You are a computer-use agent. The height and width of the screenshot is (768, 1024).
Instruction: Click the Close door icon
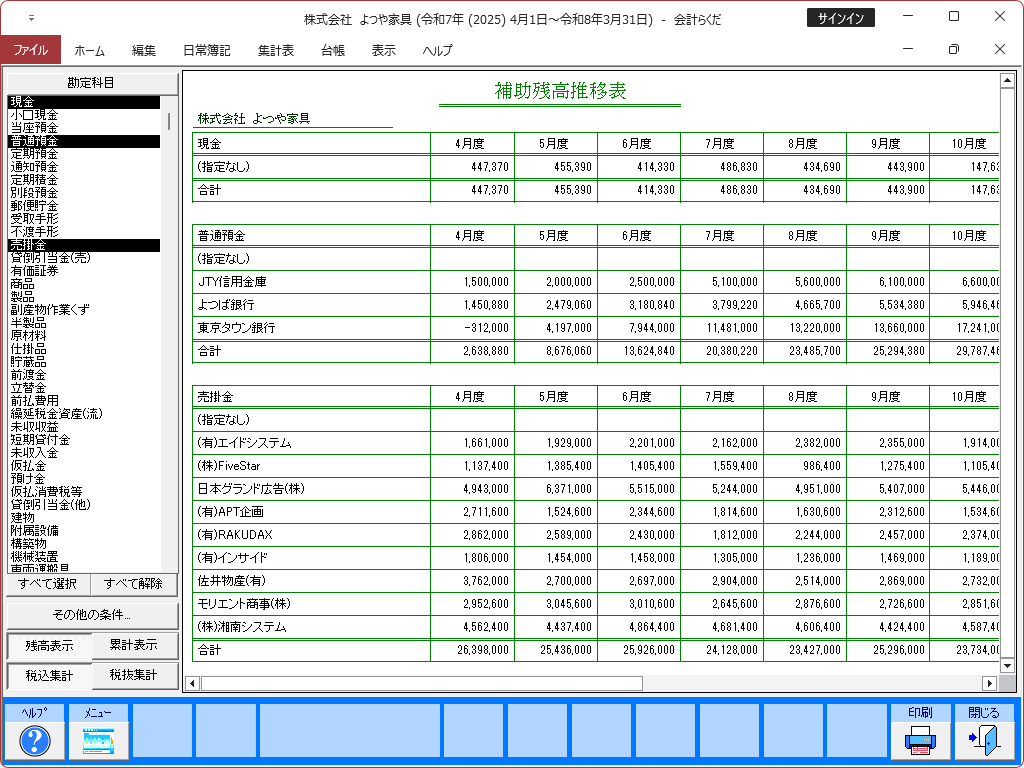[x=983, y=740]
